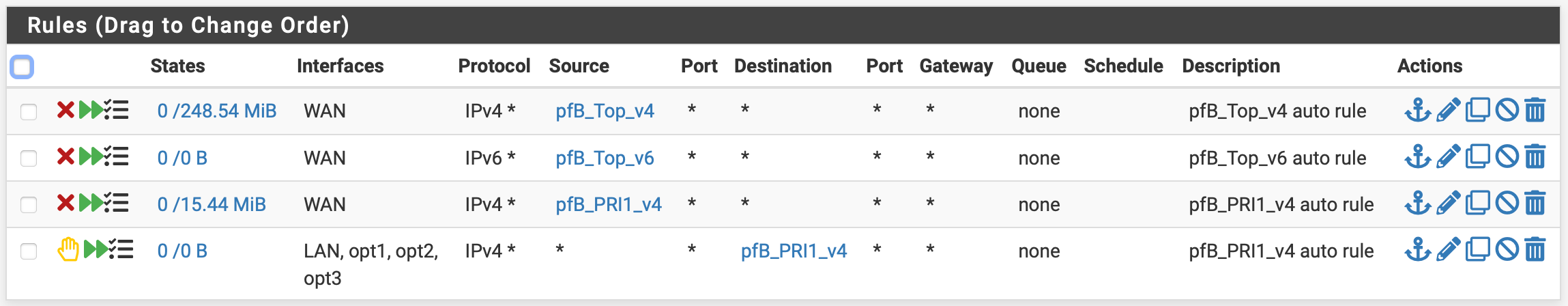Toggle the select-all rules checkbox
This screenshot has height=306, width=1568.
[x=22, y=67]
